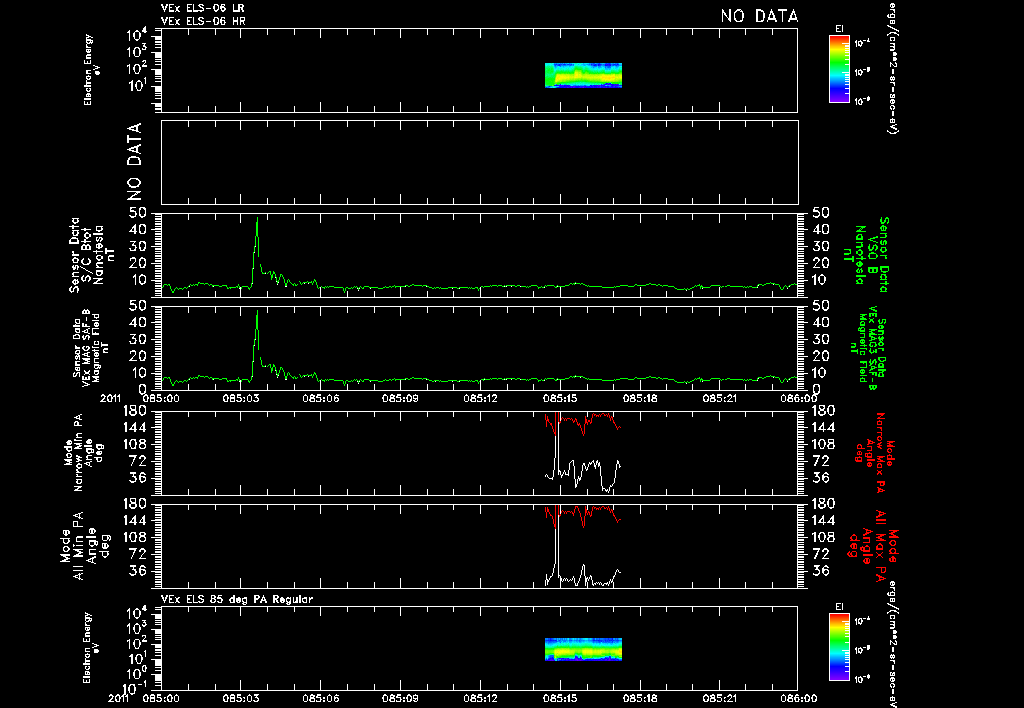This screenshot has width=1024, height=708.
Task: Click the red max trace in the All PA panel
Action: (x=581, y=515)
